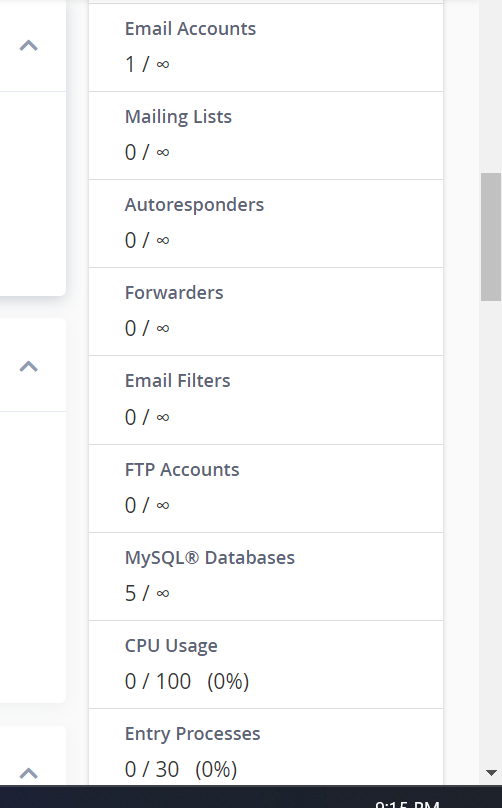Collapse the middle panel using its chevron
Viewport: 502px width, 808px height.
(x=29, y=366)
